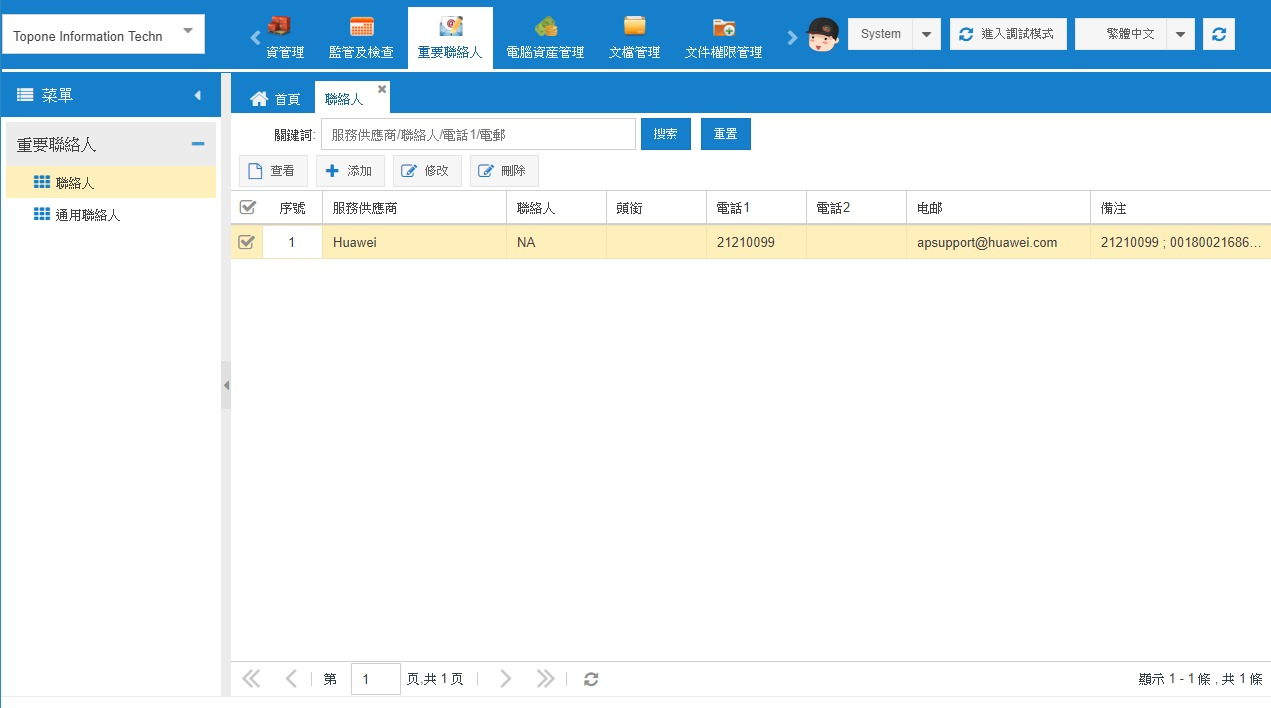1271x708 pixels.
Task: Click the 搜索 search button
Action: coord(665,134)
